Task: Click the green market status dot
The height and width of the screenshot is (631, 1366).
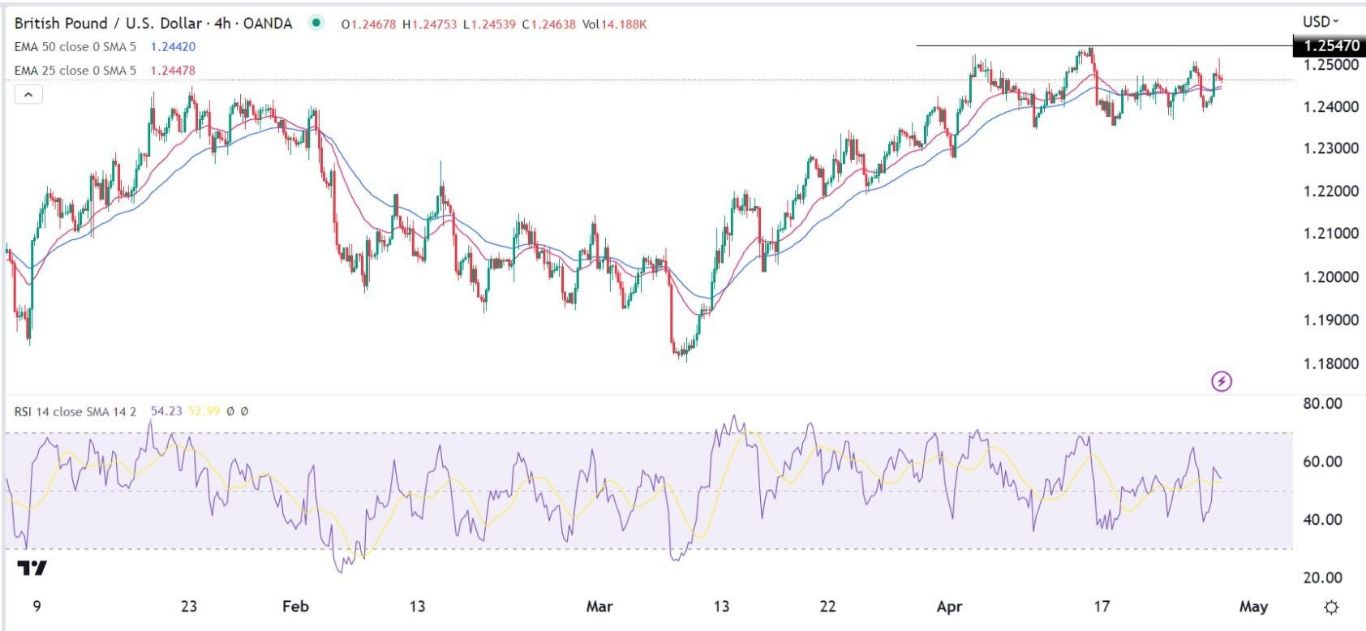Action: point(318,22)
